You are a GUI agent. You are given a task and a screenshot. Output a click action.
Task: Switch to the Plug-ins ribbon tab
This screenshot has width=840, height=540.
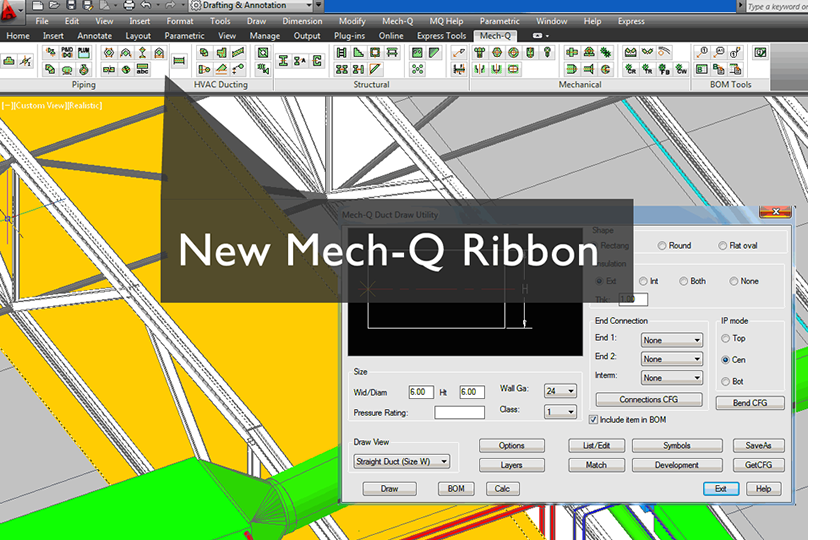click(x=349, y=36)
